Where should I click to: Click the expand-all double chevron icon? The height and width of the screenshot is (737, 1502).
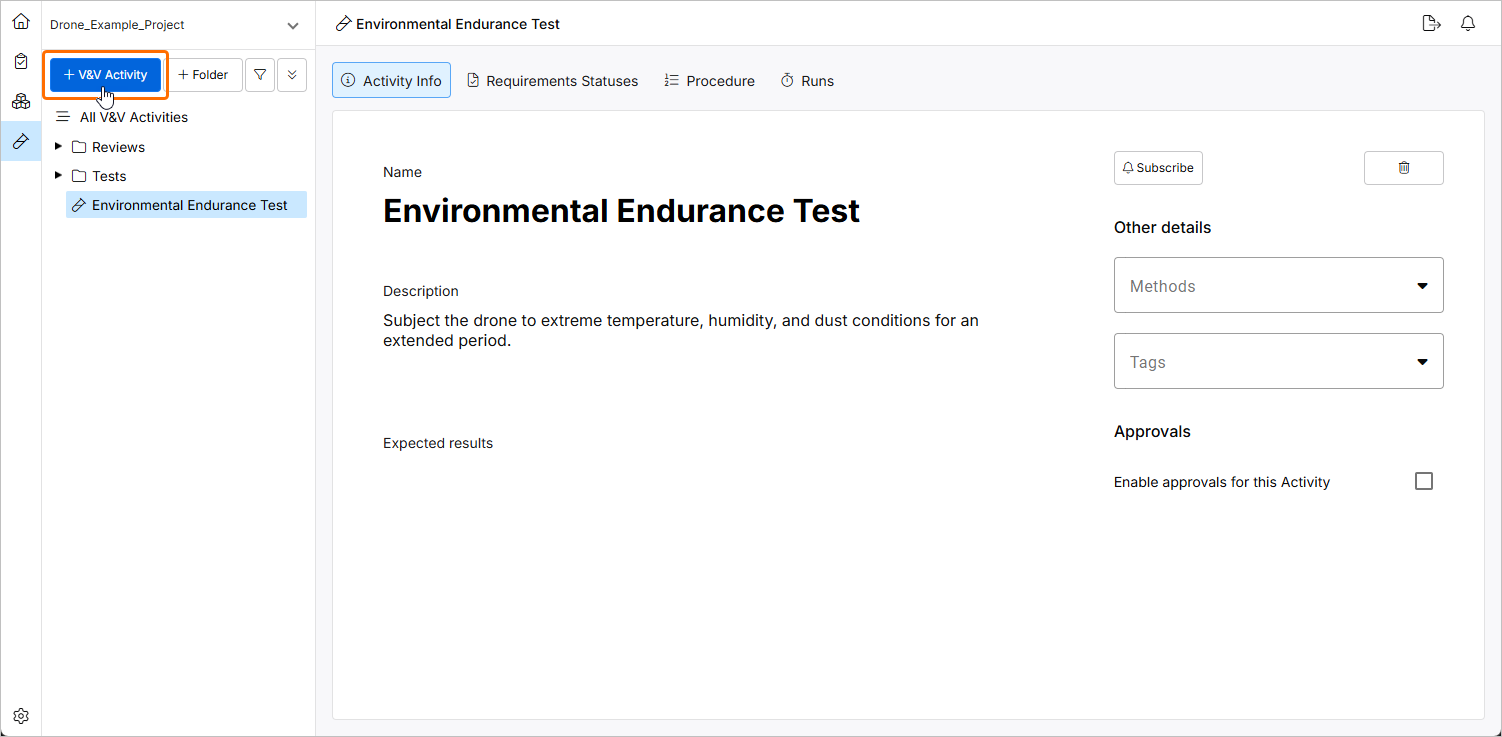coord(292,75)
